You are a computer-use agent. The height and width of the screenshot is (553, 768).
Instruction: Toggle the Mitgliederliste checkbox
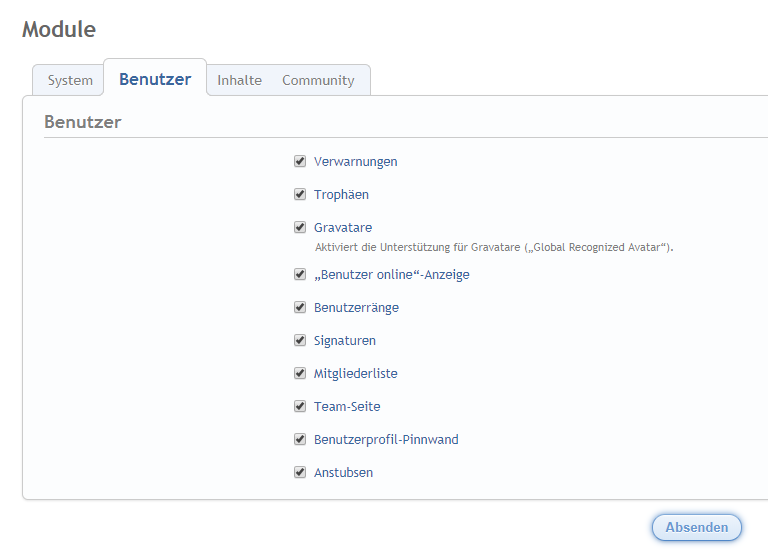coord(300,373)
